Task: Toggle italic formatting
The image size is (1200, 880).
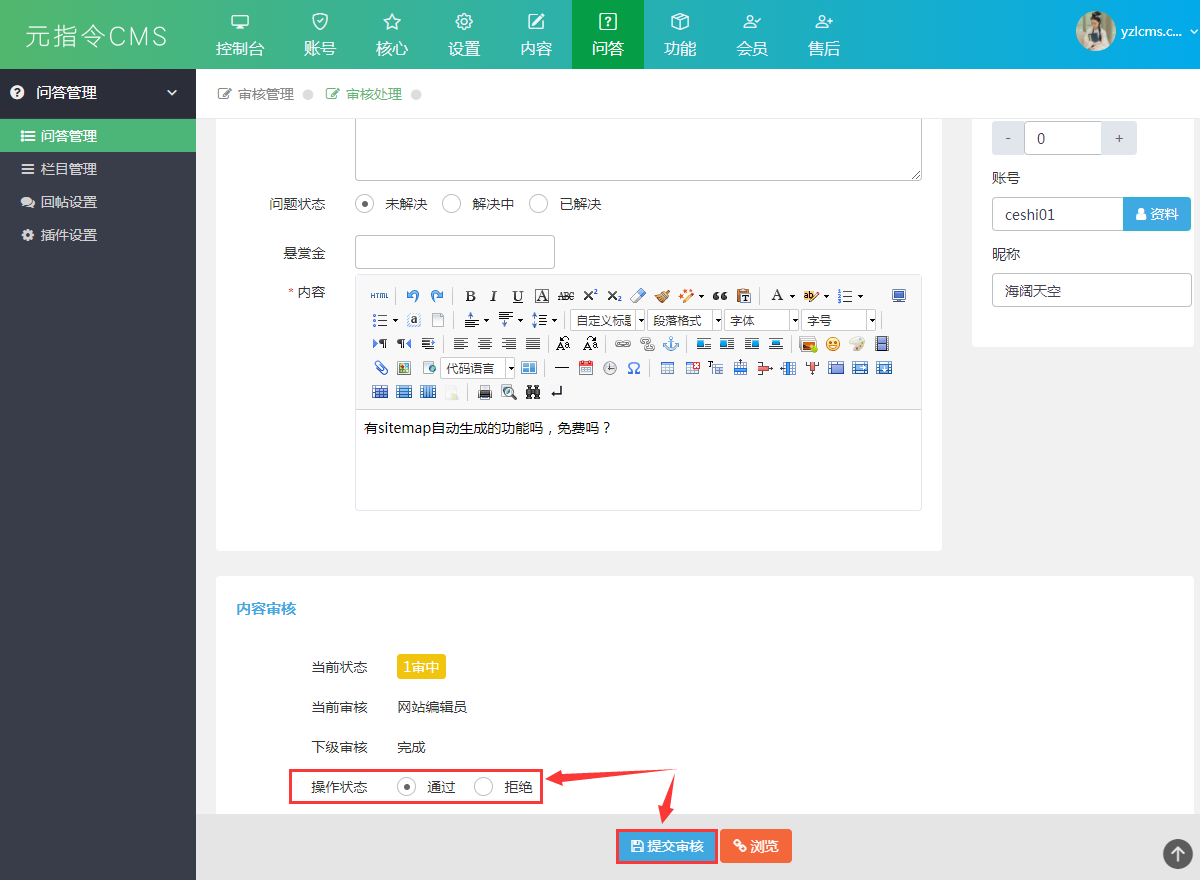Action: [493, 296]
